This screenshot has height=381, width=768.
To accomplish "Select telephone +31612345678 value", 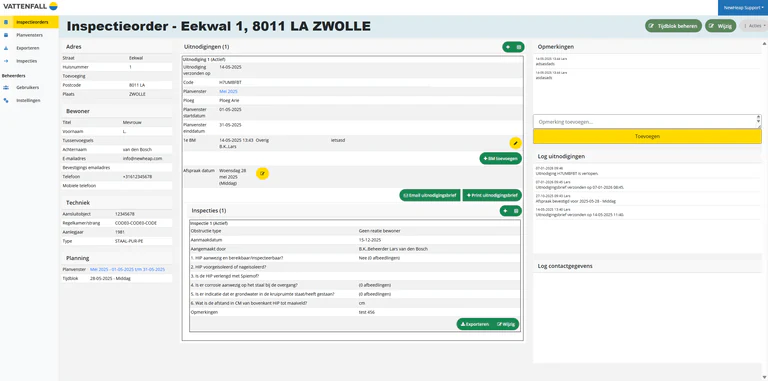I will tap(138, 176).
